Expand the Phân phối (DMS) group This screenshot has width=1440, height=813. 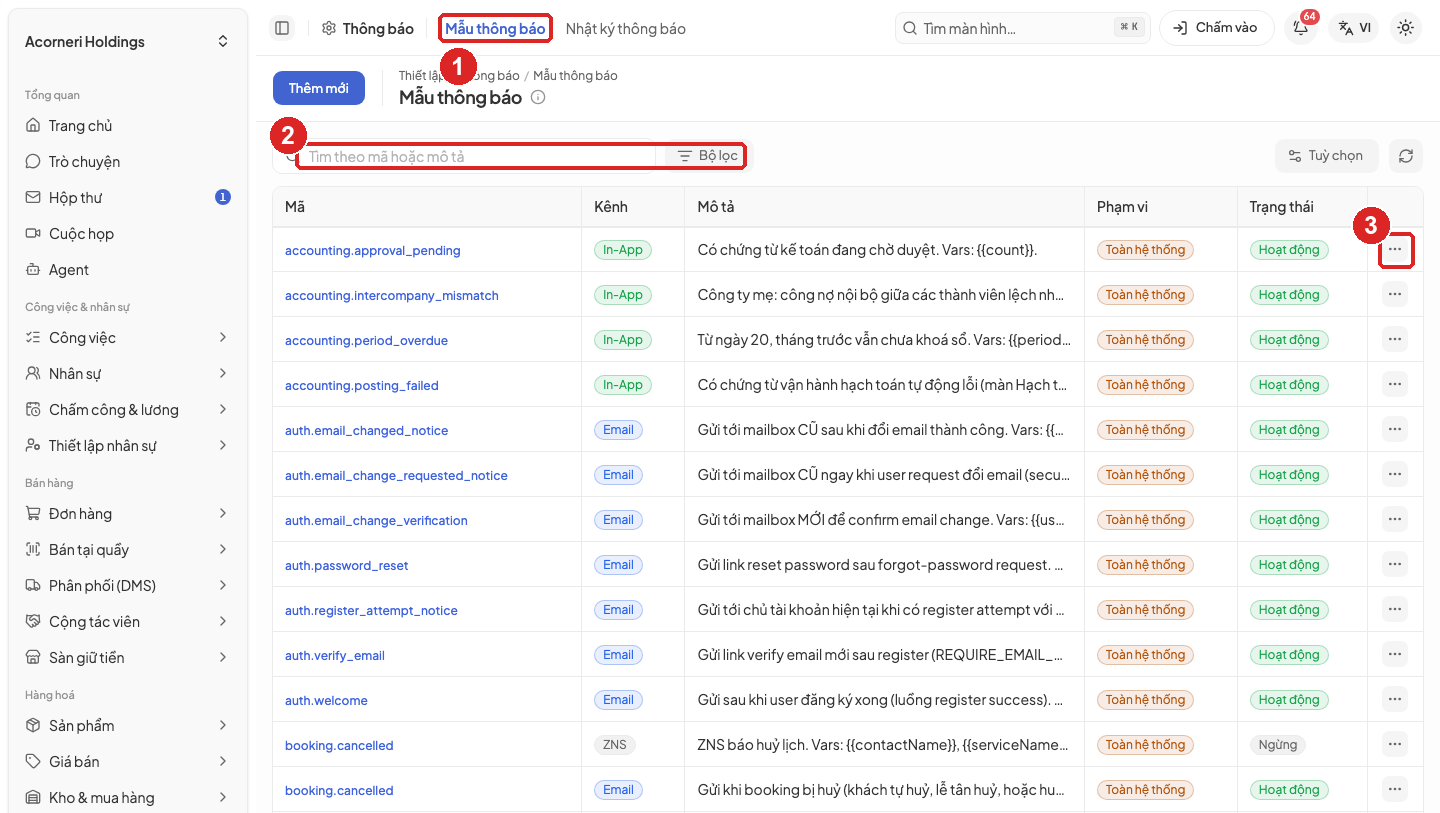(128, 586)
